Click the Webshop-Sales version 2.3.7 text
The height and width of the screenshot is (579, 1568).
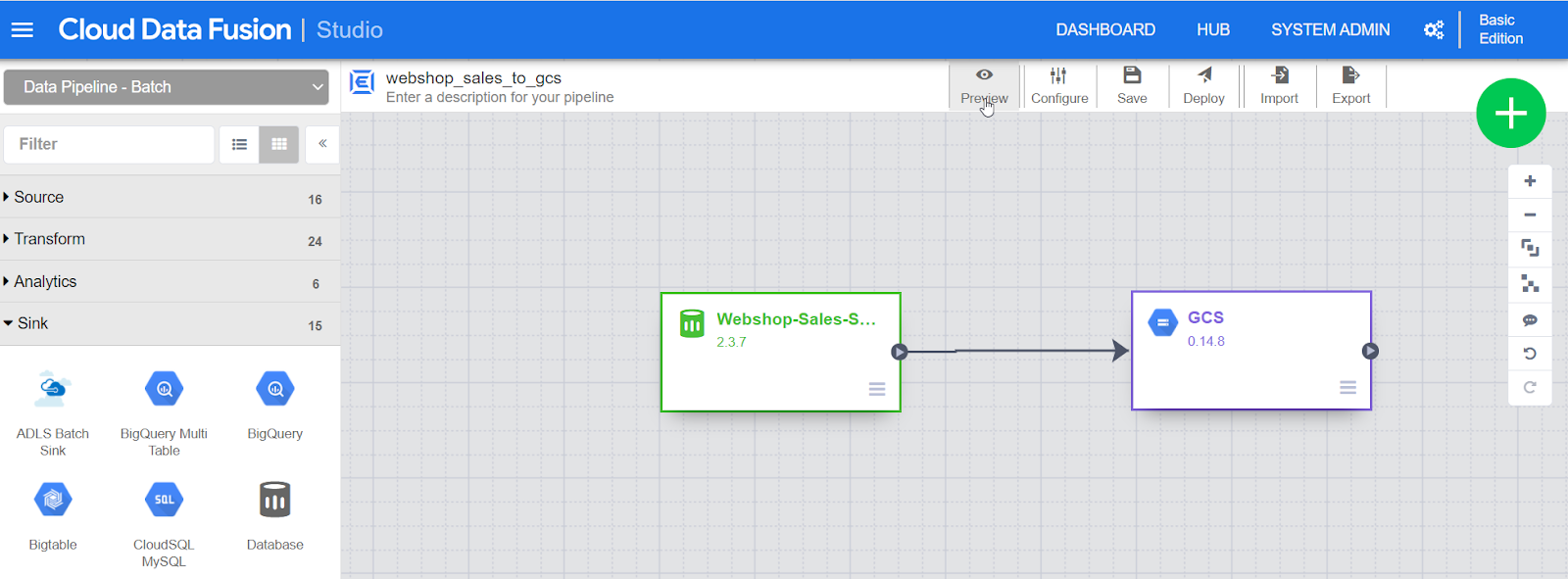click(x=731, y=342)
